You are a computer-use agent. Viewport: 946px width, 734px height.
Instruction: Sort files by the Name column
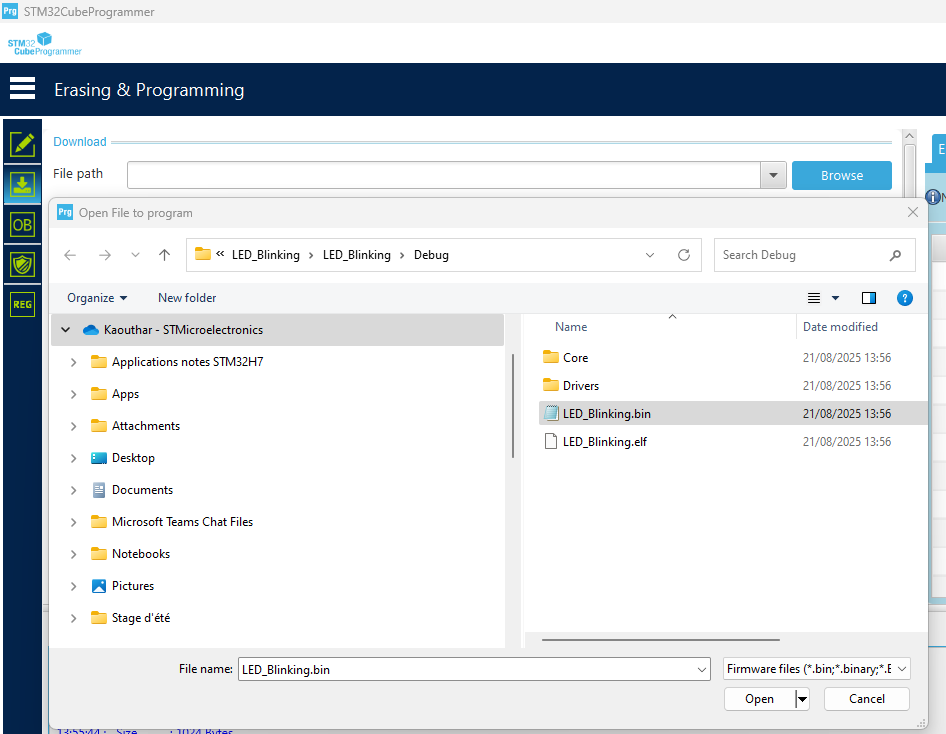pos(571,327)
